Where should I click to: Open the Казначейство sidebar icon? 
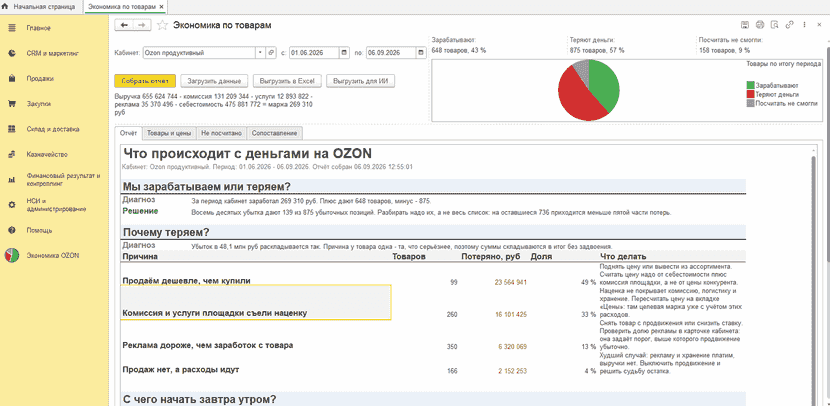click(12, 155)
